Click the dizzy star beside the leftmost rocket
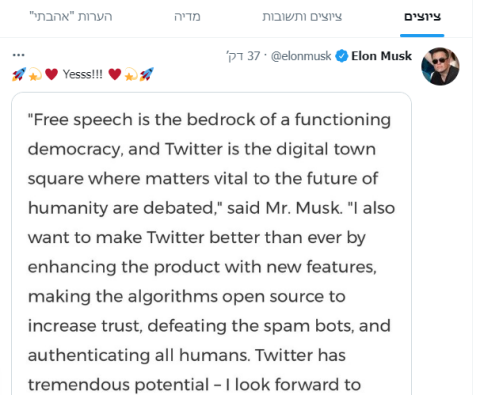 pos(35,74)
